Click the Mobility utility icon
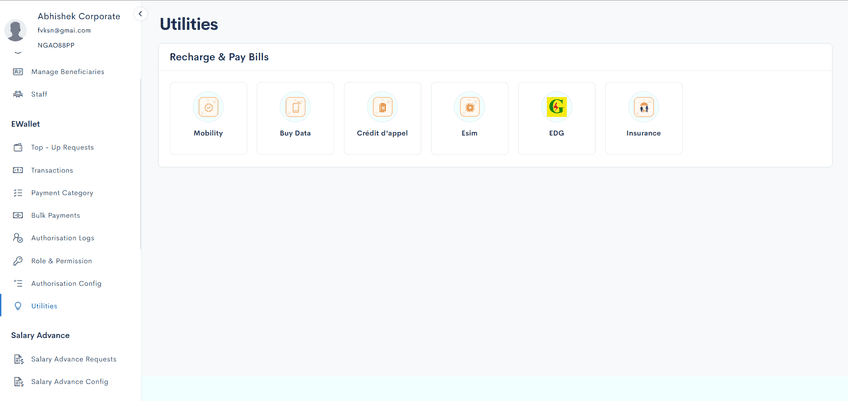This screenshot has width=848, height=401. [x=208, y=107]
